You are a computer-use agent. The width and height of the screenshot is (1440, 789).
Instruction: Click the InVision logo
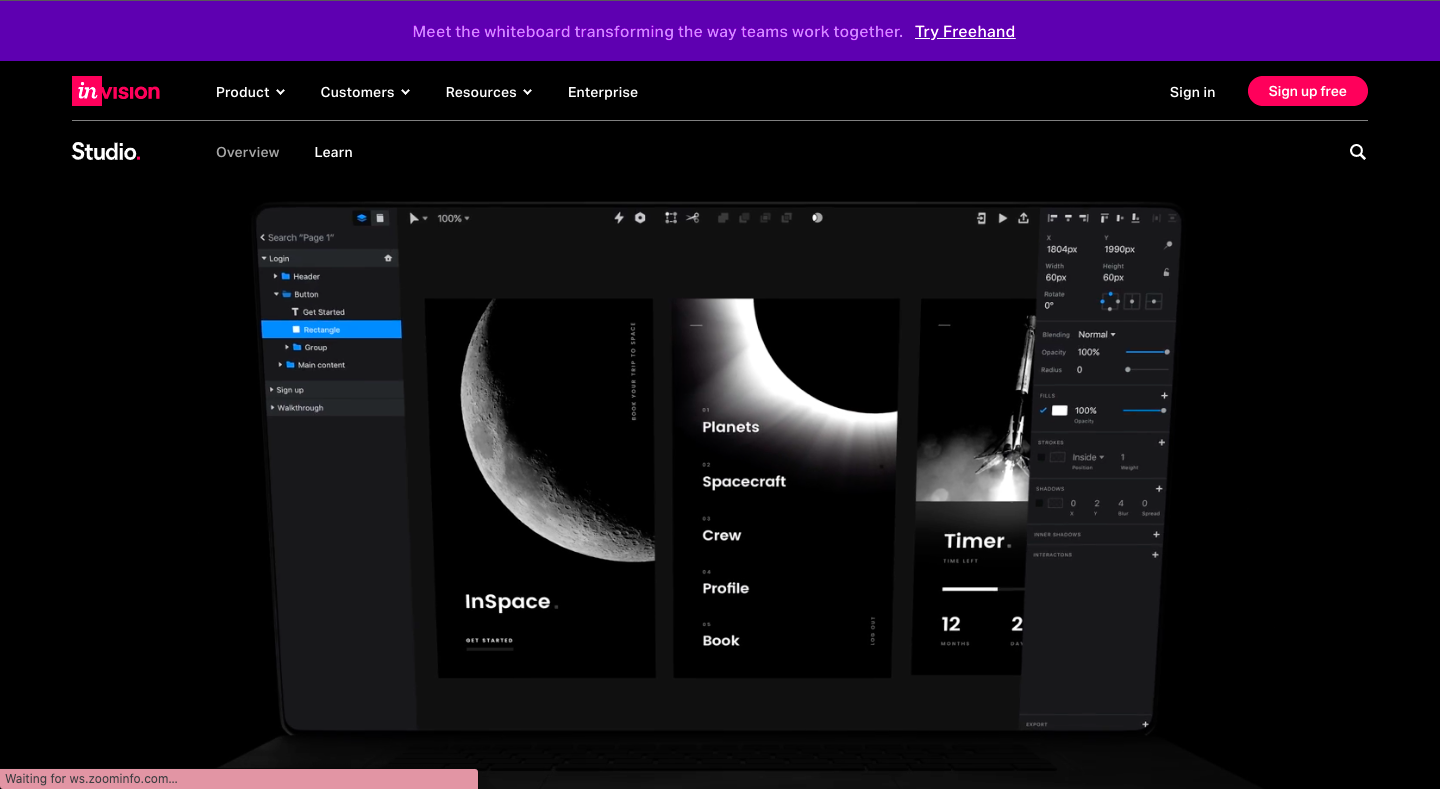116,91
